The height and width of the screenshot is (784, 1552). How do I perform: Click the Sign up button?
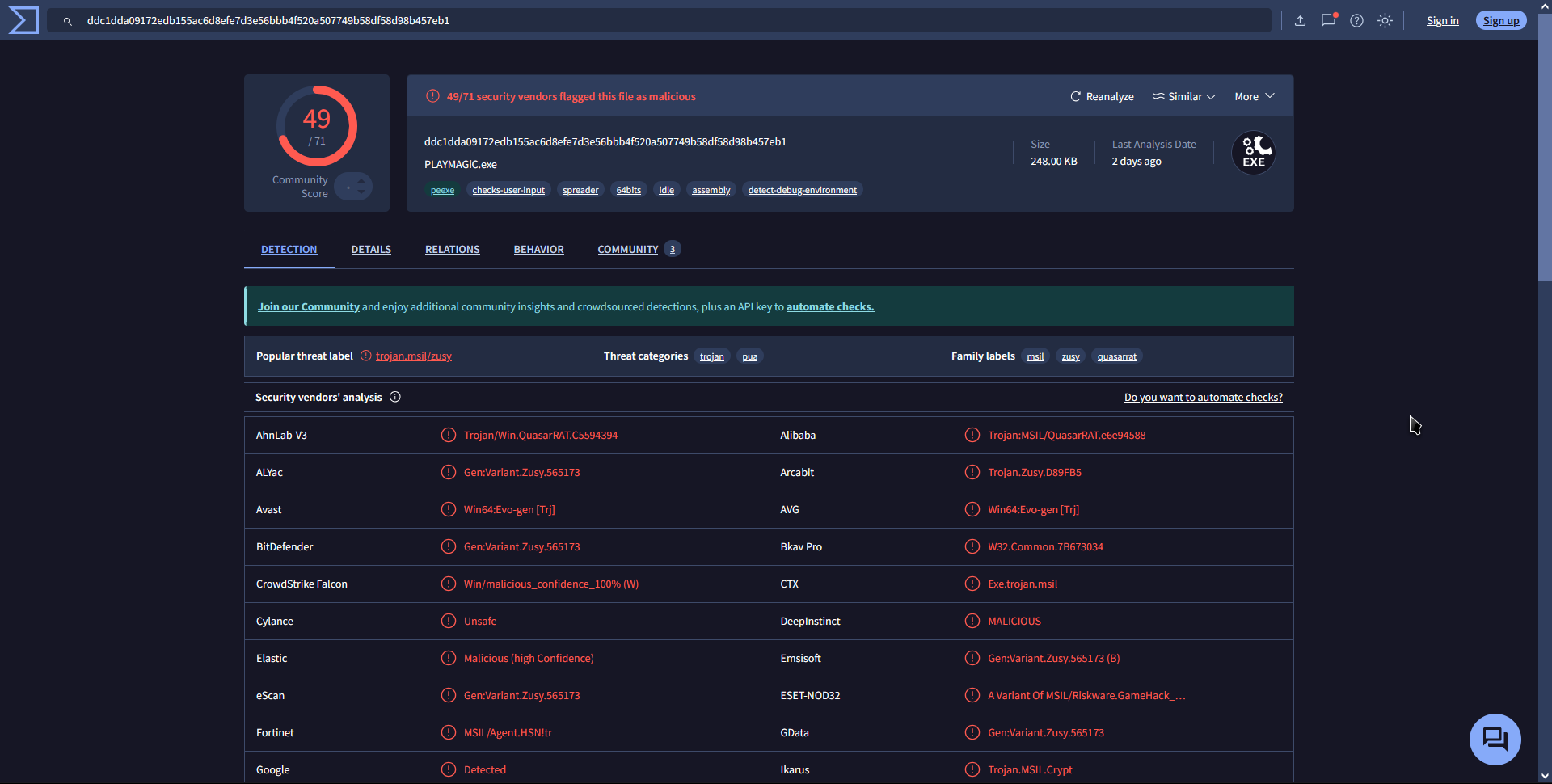(x=1501, y=21)
